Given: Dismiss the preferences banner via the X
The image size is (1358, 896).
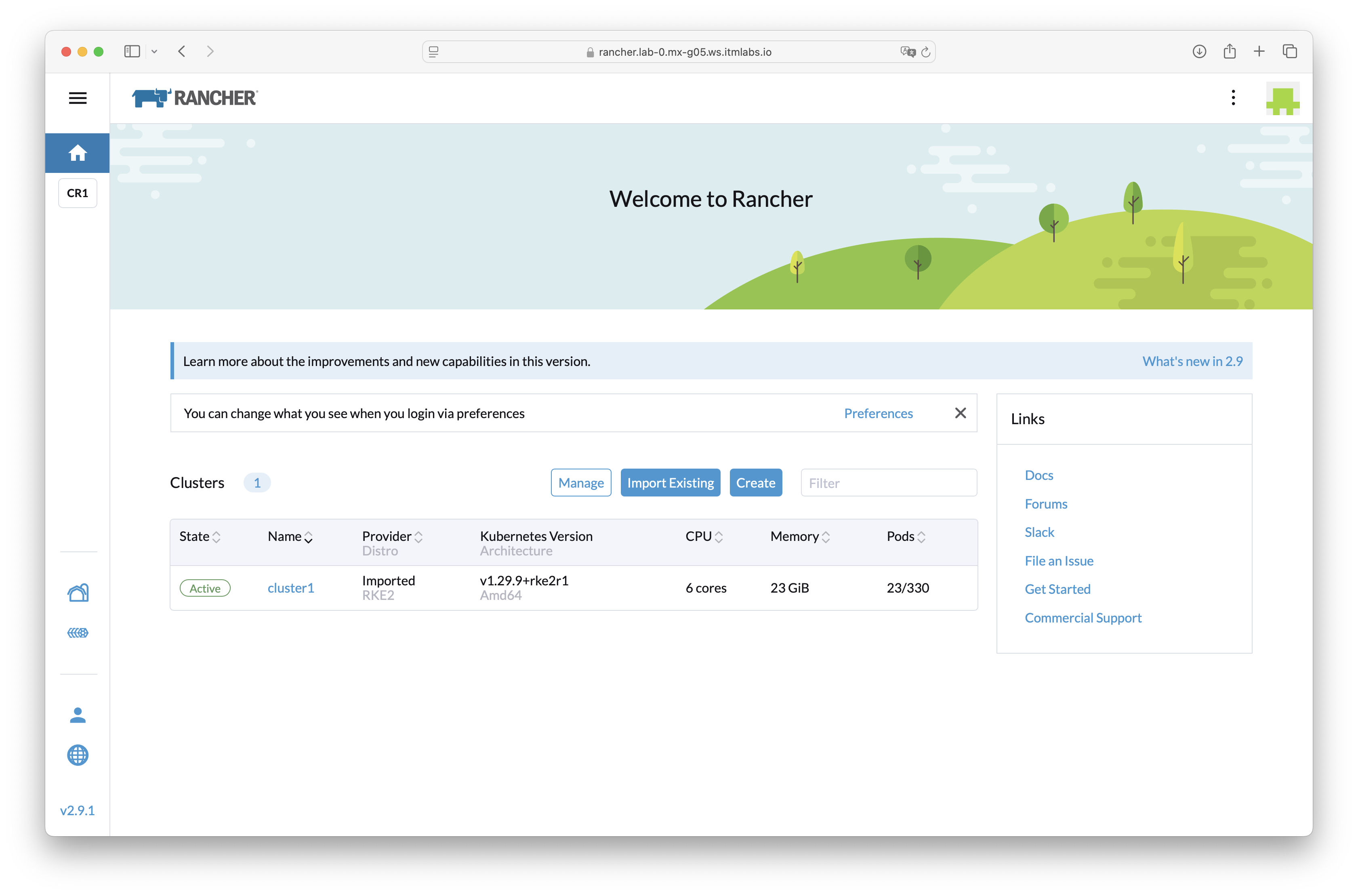Looking at the screenshot, I should pos(961,412).
